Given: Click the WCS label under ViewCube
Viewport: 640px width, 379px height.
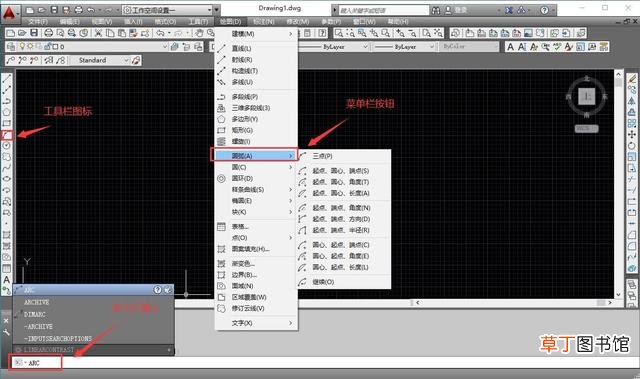Looking at the screenshot, I should tap(586, 129).
